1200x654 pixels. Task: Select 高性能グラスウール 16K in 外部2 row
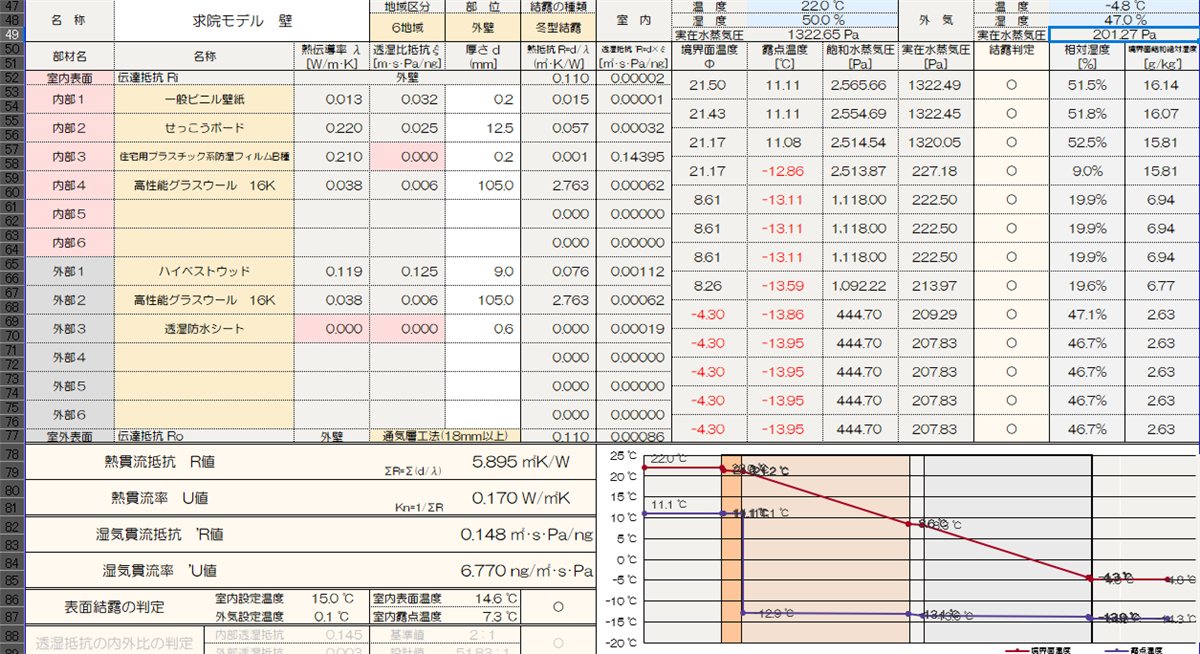(x=204, y=300)
